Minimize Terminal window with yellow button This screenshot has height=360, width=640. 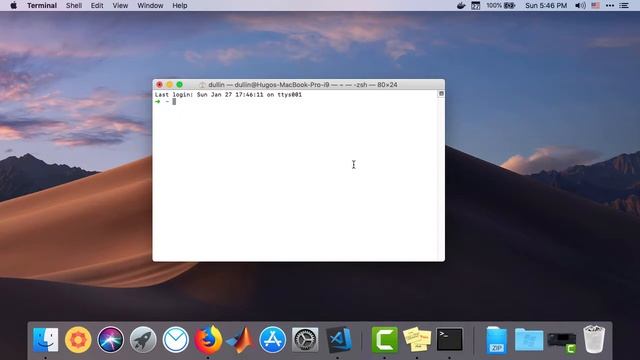(x=169, y=84)
